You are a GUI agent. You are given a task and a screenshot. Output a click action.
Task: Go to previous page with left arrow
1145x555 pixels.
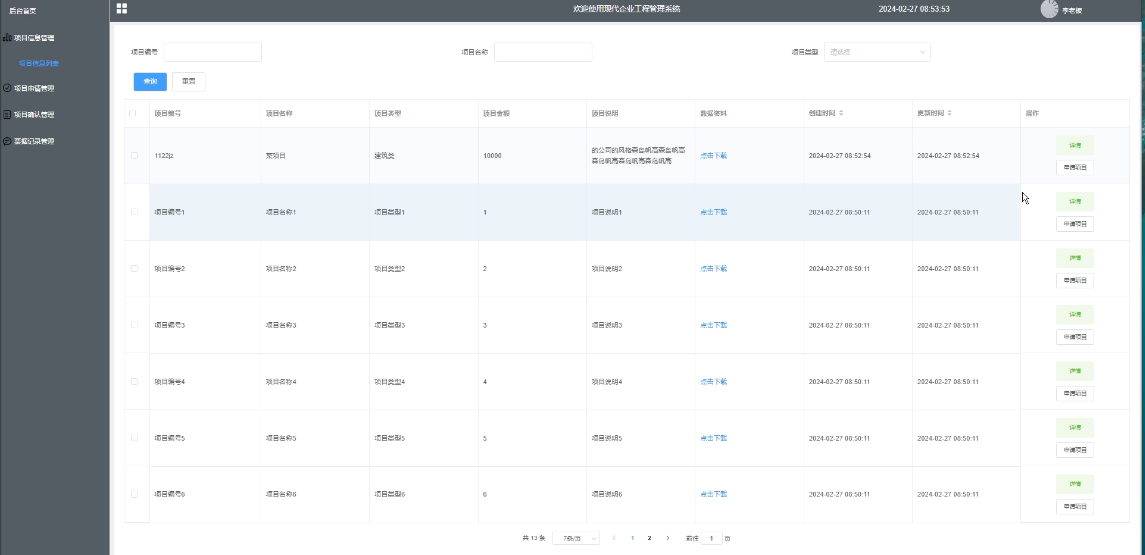(613, 538)
